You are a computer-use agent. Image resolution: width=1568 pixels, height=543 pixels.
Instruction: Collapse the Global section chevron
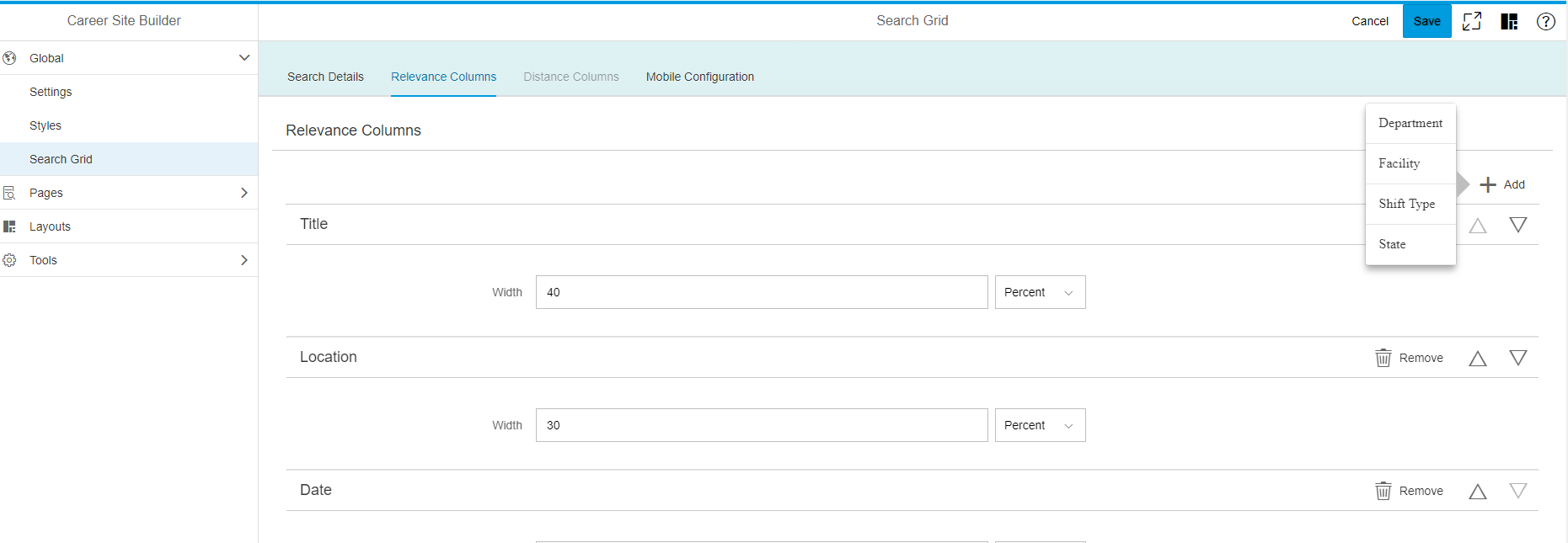(x=244, y=58)
